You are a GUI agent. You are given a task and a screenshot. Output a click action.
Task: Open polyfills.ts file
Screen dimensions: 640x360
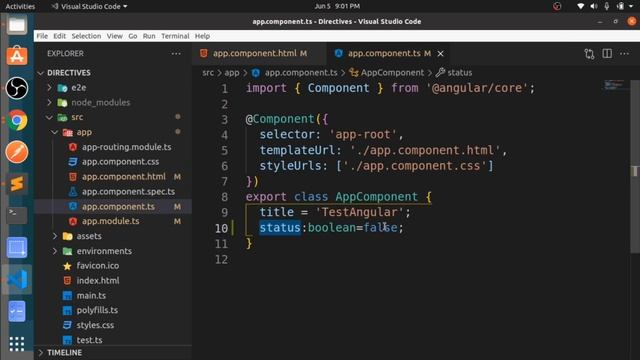(x=97, y=310)
